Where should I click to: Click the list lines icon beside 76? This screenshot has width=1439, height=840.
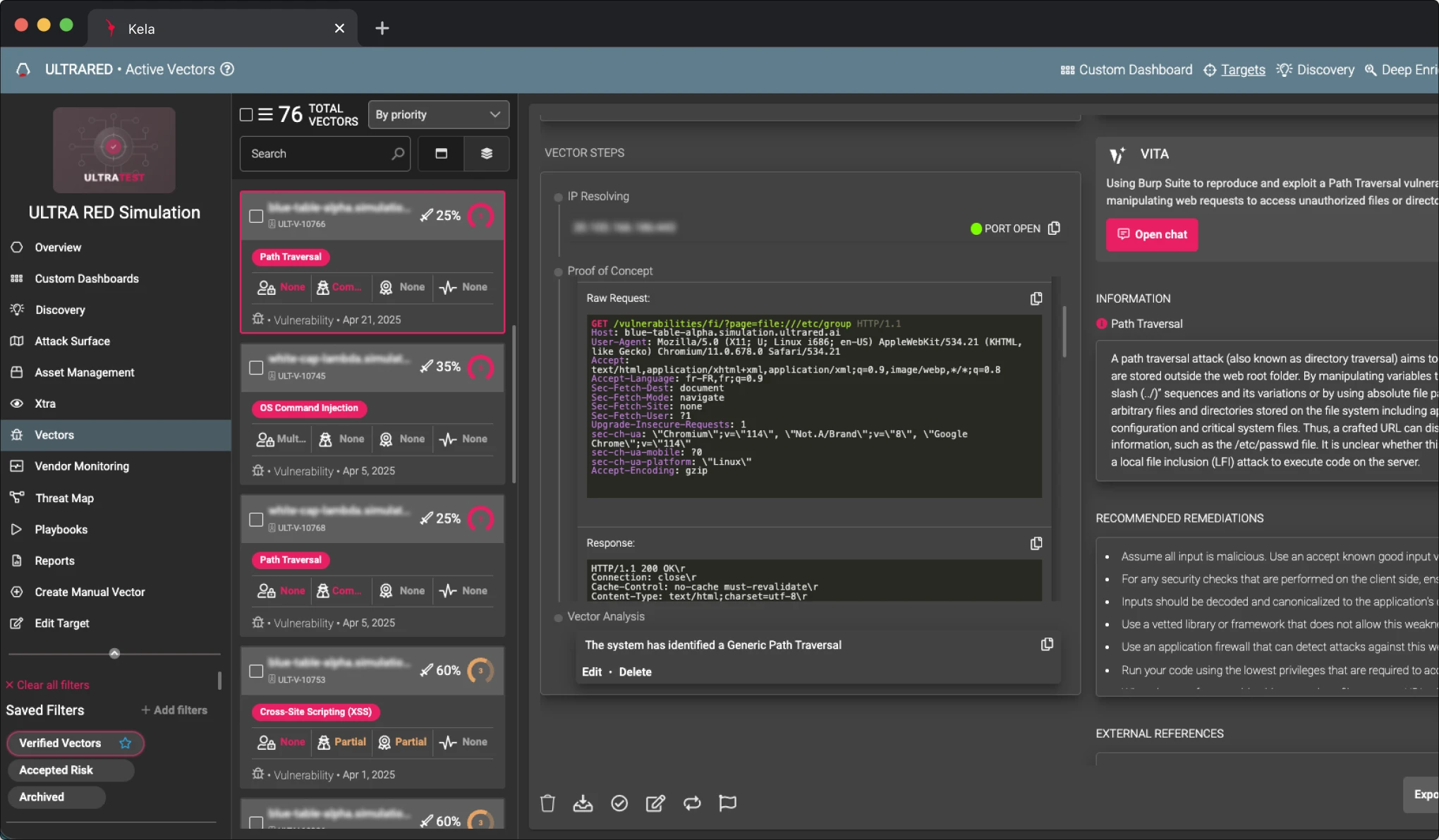pyautogui.click(x=265, y=114)
